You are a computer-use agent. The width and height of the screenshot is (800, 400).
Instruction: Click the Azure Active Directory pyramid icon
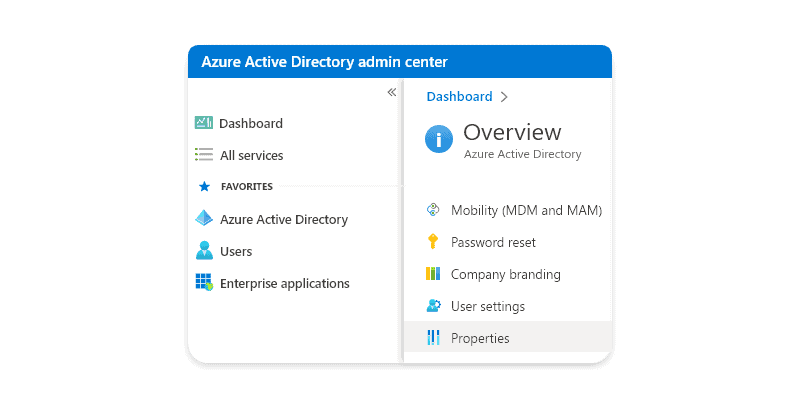click(x=204, y=218)
